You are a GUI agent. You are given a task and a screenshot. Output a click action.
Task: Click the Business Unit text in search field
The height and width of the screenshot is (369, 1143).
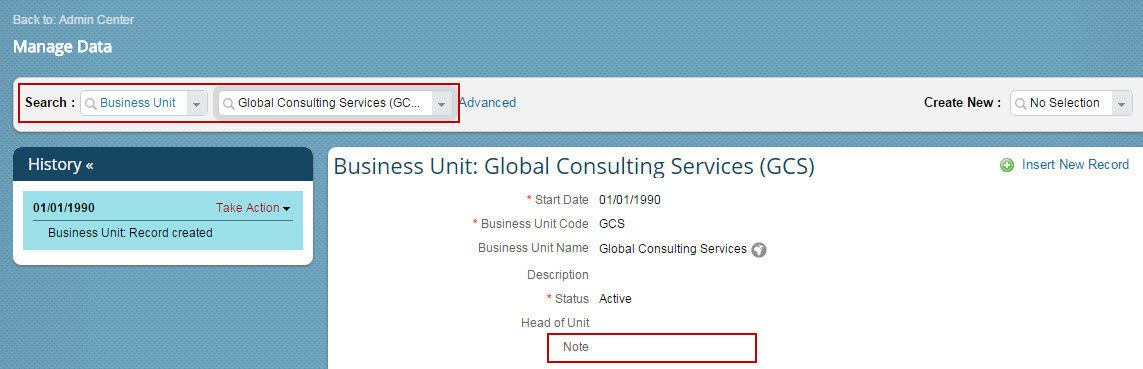(x=138, y=103)
